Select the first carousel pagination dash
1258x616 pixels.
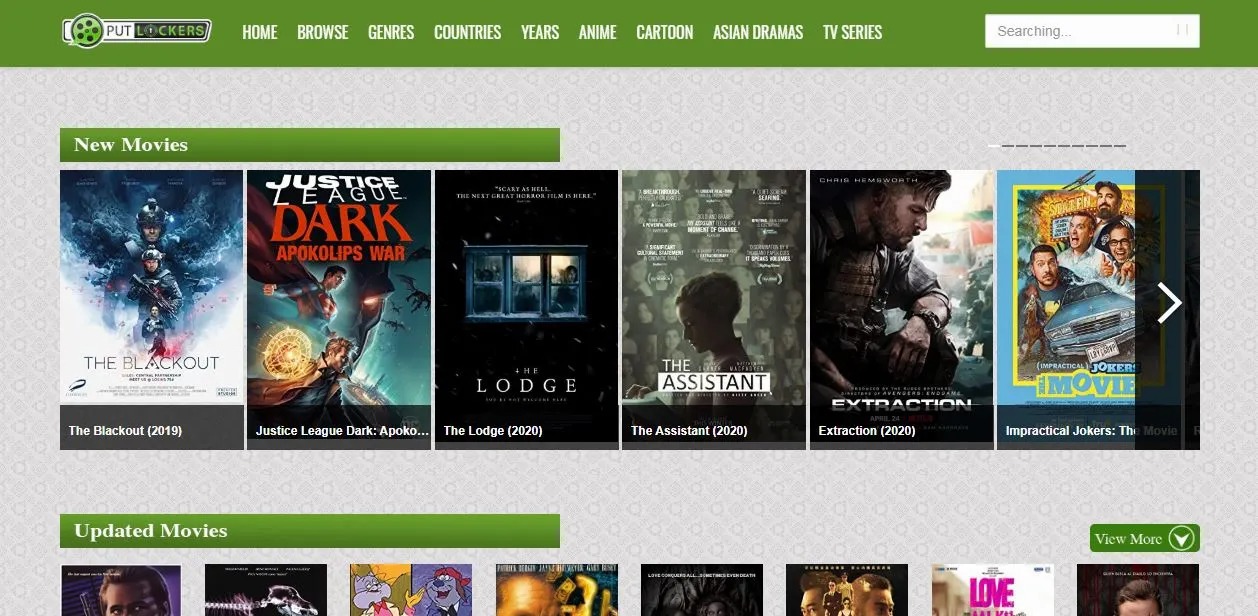point(994,146)
